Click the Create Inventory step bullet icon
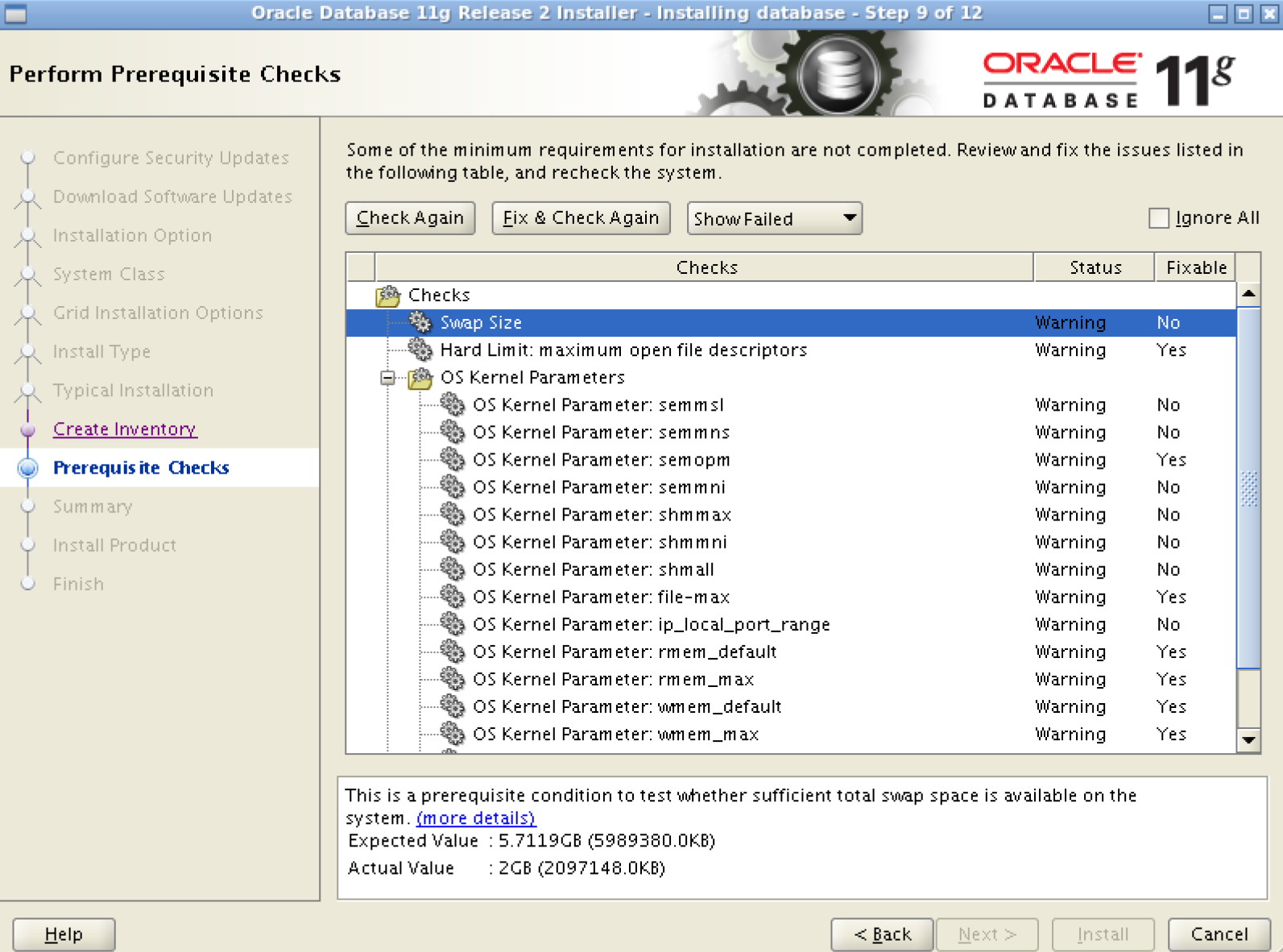This screenshot has height=952, width=1283. 28,429
